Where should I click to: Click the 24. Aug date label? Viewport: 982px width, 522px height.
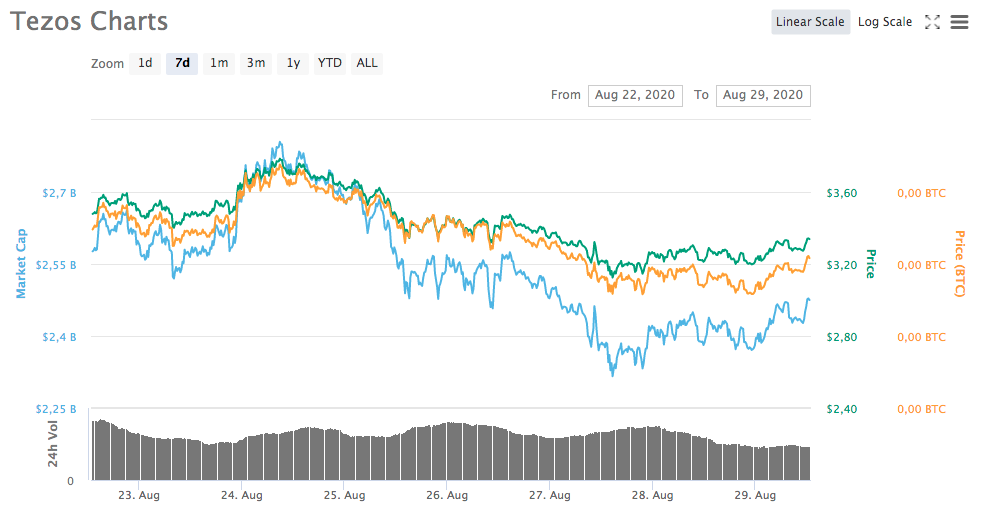click(x=242, y=495)
